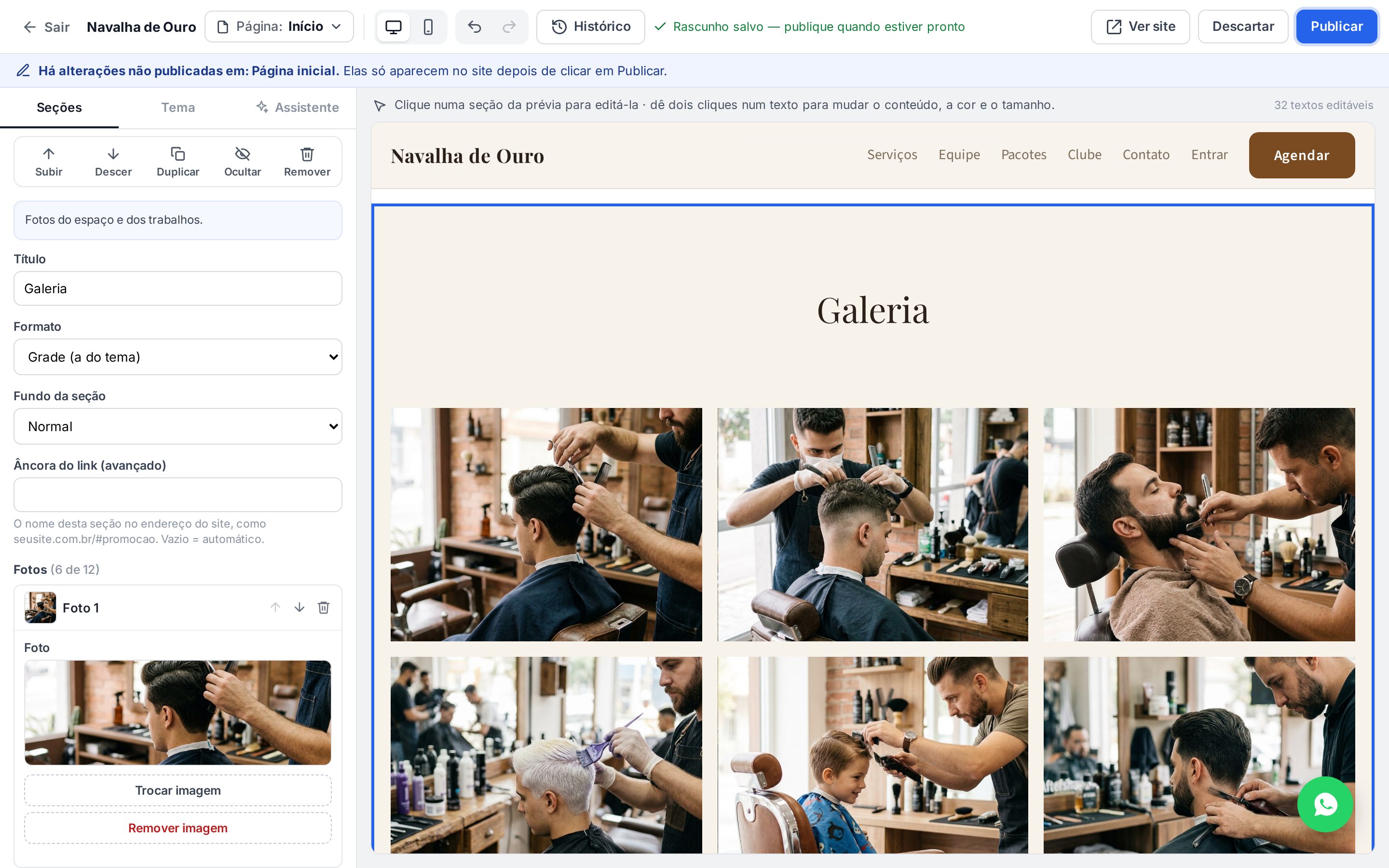Select the Galeria heading in preview

(872, 311)
